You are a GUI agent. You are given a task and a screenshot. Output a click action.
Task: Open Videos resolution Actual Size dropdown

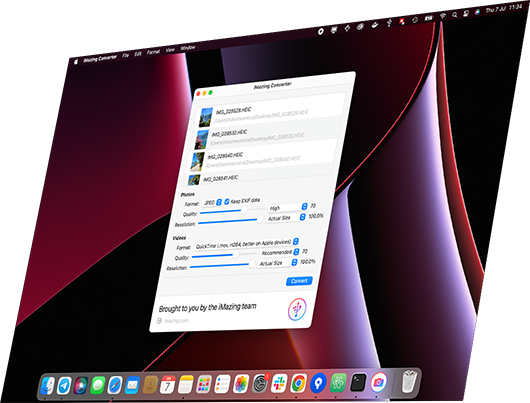[x=278, y=263]
